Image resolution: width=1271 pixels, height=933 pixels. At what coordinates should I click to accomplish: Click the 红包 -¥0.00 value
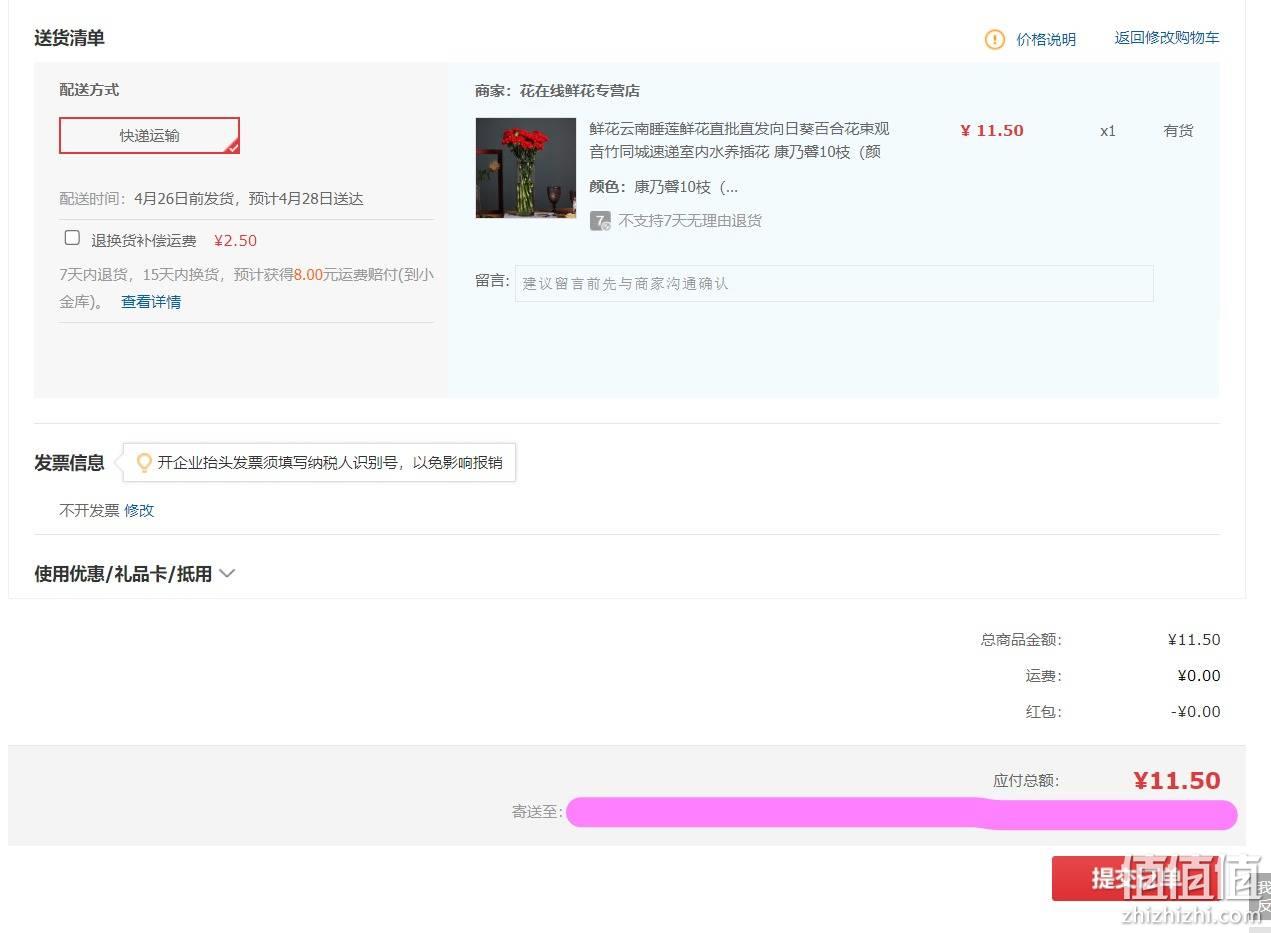[x=1196, y=711]
